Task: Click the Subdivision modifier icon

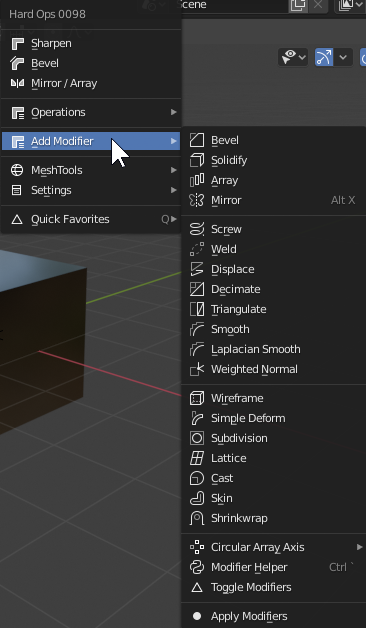Action: point(197,438)
